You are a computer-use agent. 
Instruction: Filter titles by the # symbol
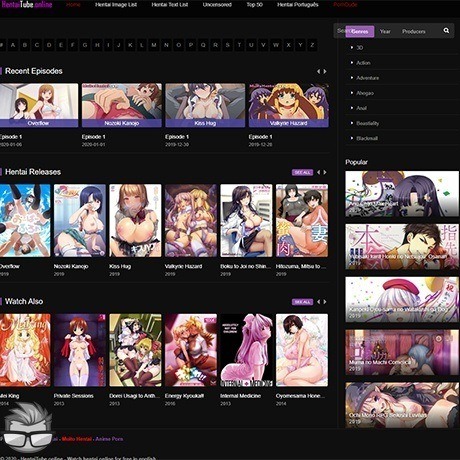point(1,45)
